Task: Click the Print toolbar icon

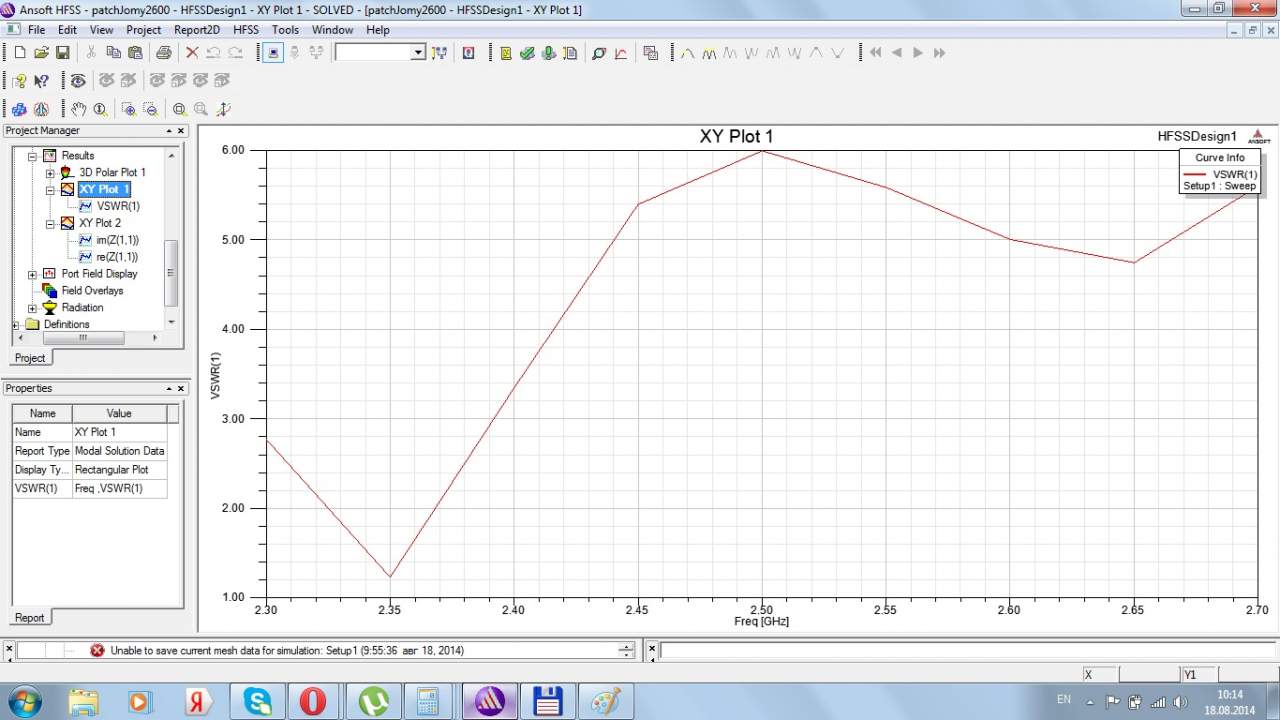Action: pos(163,53)
